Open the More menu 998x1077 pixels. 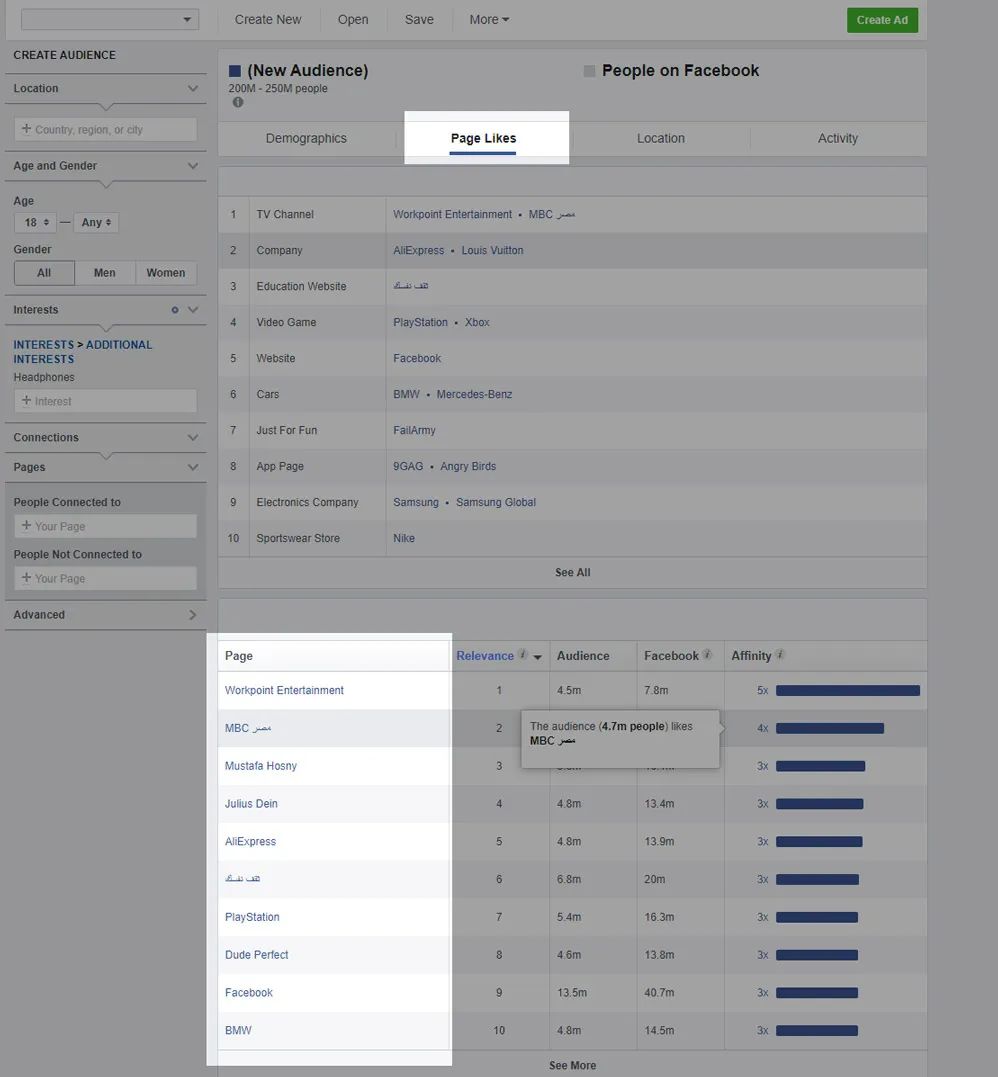489,19
